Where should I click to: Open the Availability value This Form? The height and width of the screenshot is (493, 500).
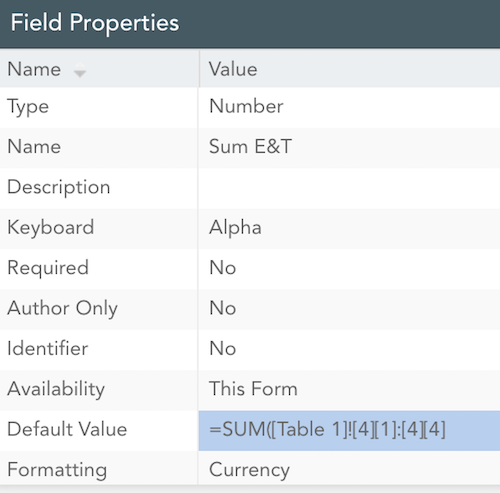coord(253,389)
